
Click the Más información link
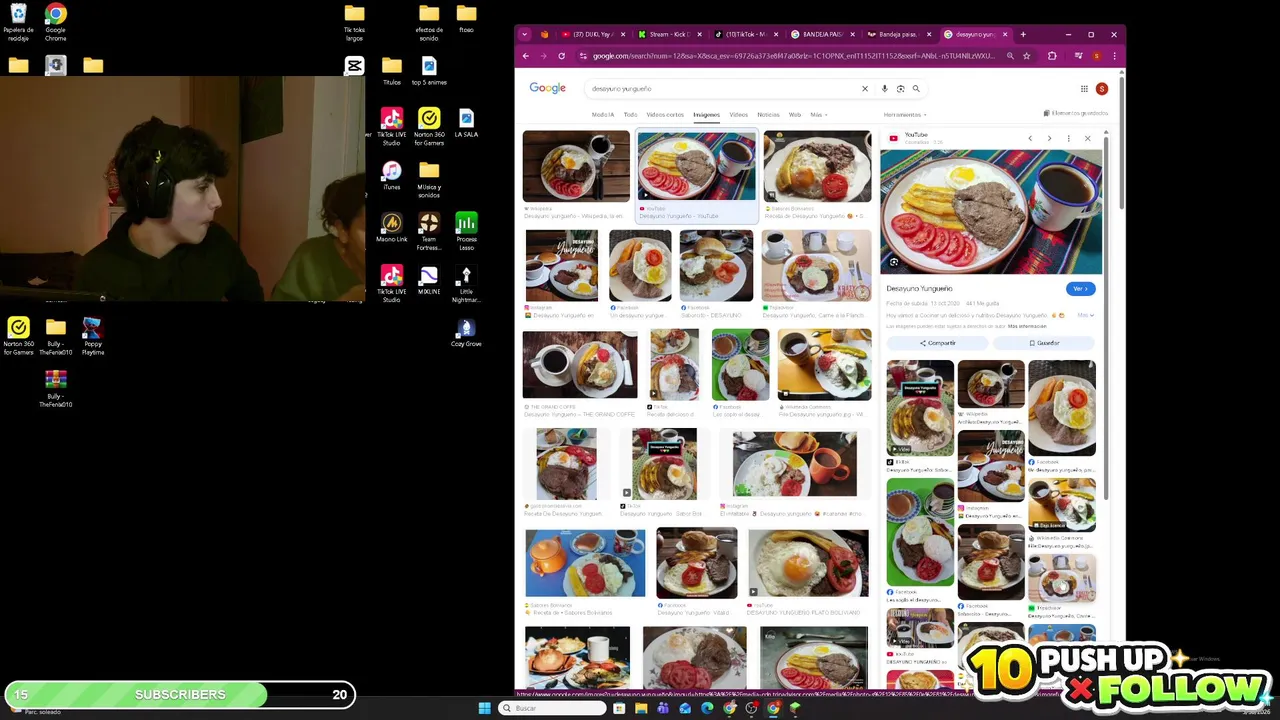coord(1027,326)
